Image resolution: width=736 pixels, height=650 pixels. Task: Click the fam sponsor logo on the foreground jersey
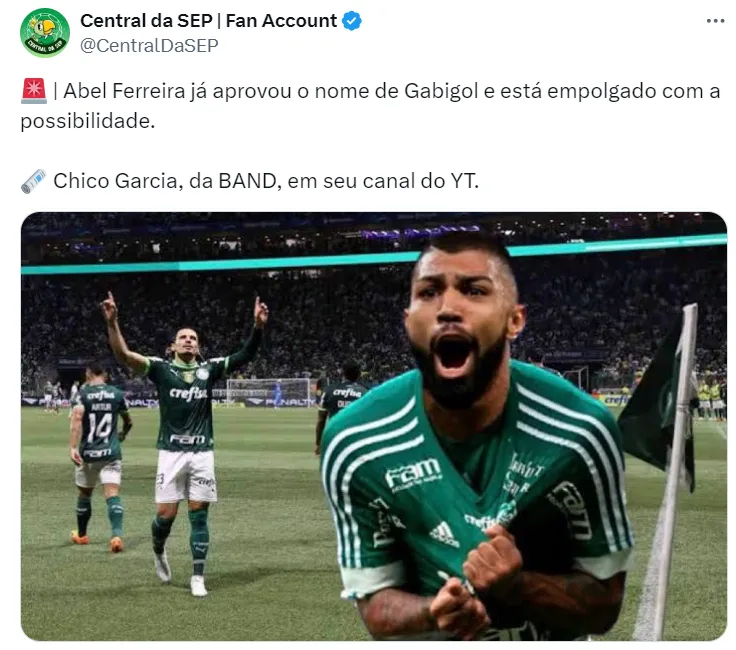[x=412, y=473]
